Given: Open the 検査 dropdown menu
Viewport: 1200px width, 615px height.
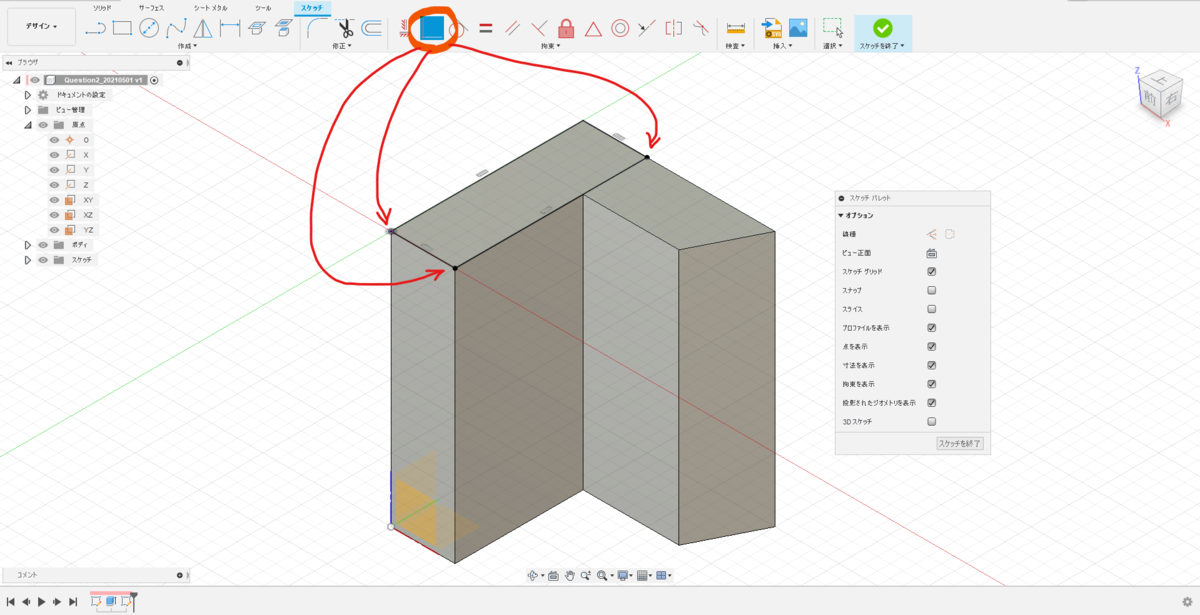Looking at the screenshot, I should [736, 46].
